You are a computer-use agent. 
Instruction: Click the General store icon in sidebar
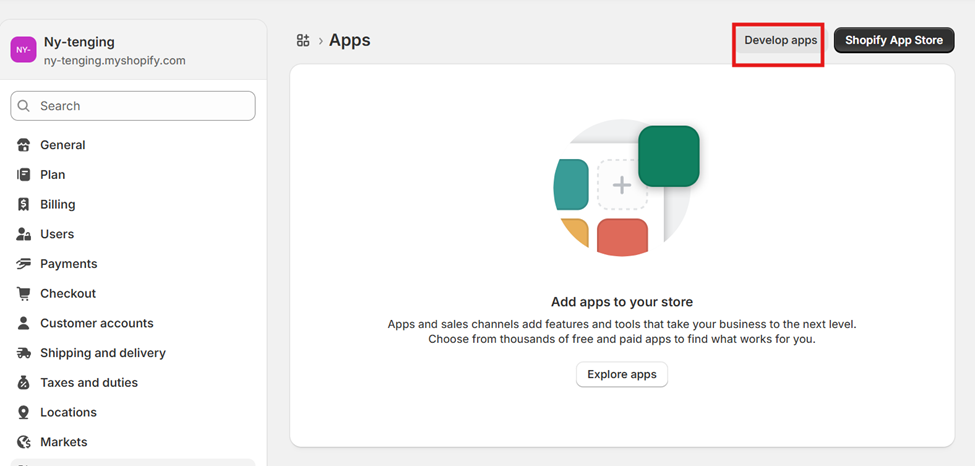[x=24, y=145]
